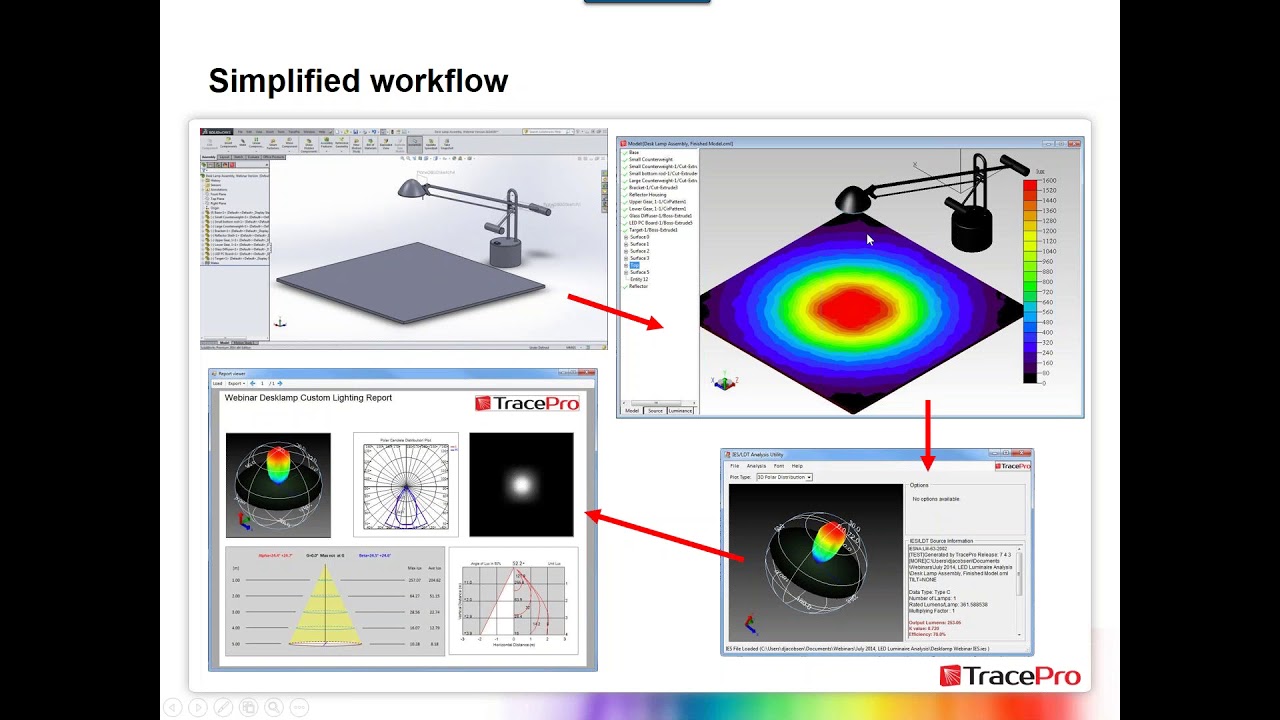The width and height of the screenshot is (1280, 720).
Task: Click next page arrow in Report viewer
Action: pyautogui.click(x=280, y=383)
